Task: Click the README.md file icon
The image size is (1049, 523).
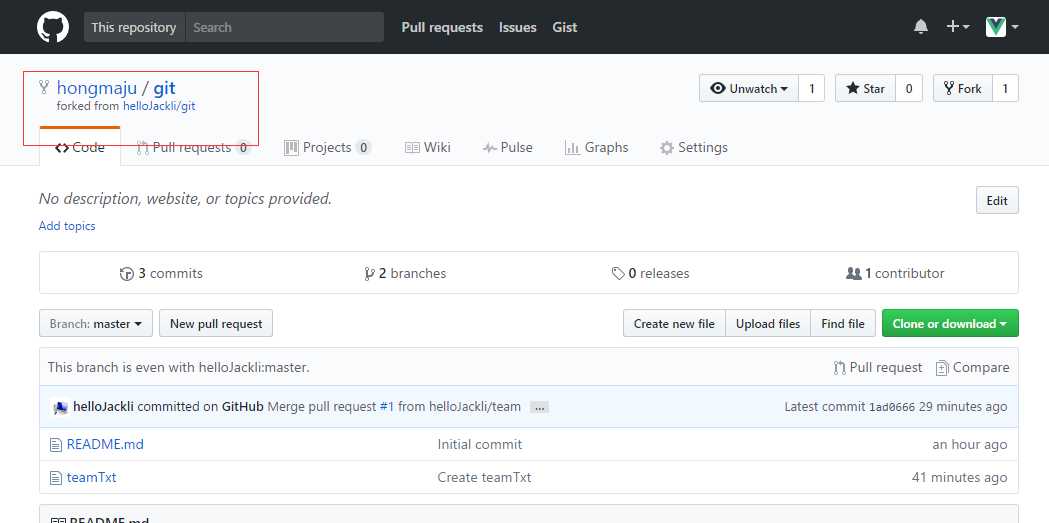Action: 56,444
